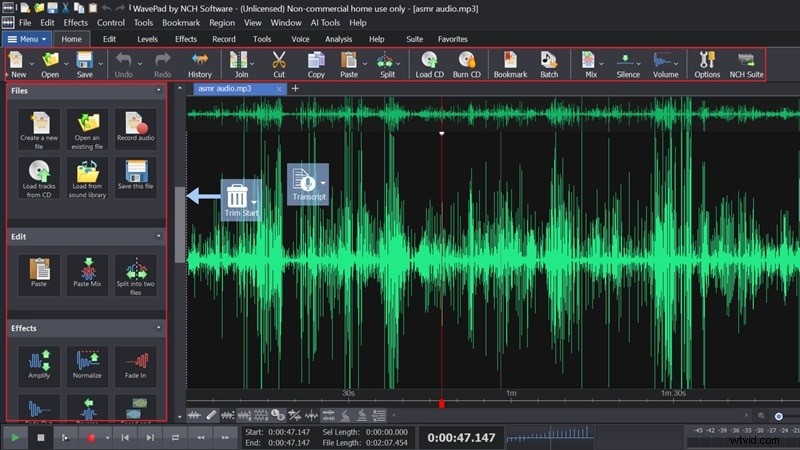Click Load from sound library icon

point(87,178)
